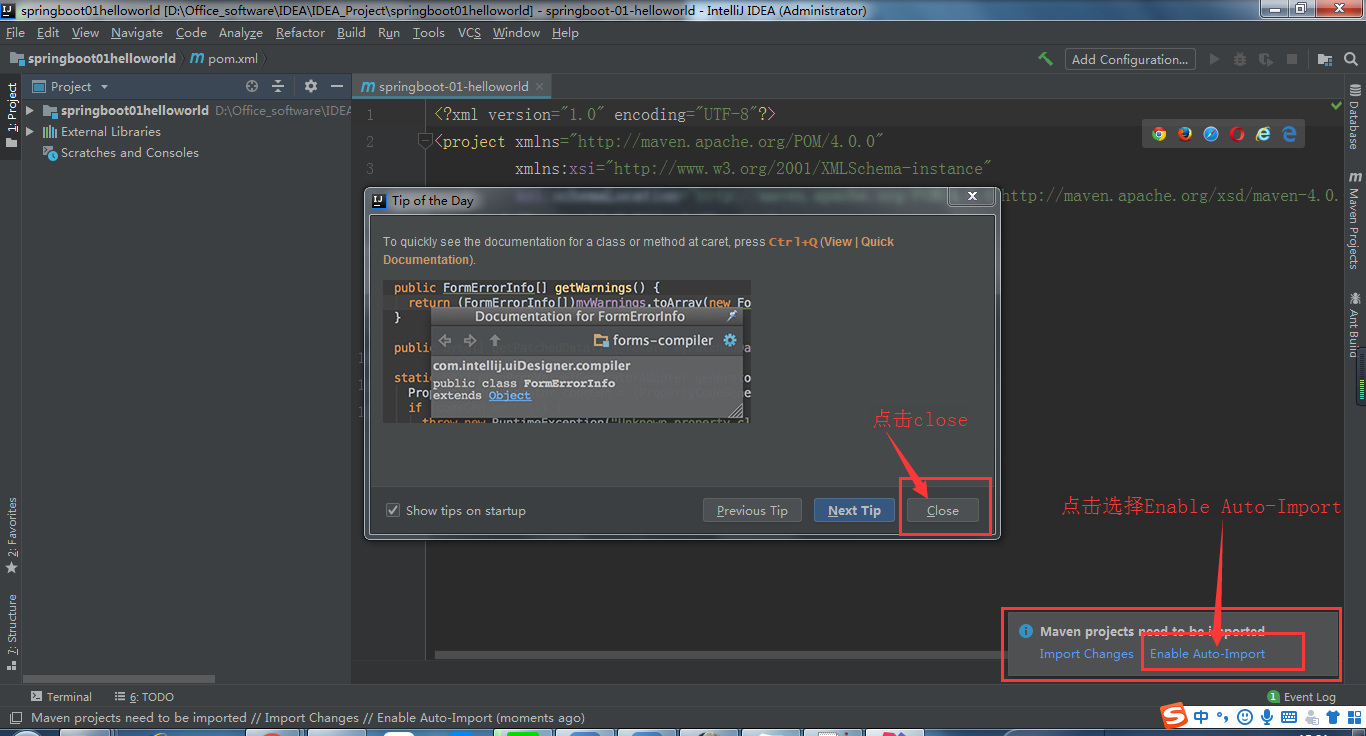Toggle Show tips on startup checkbox
The height and width of the screenshot is (736, 1366).
393,510
